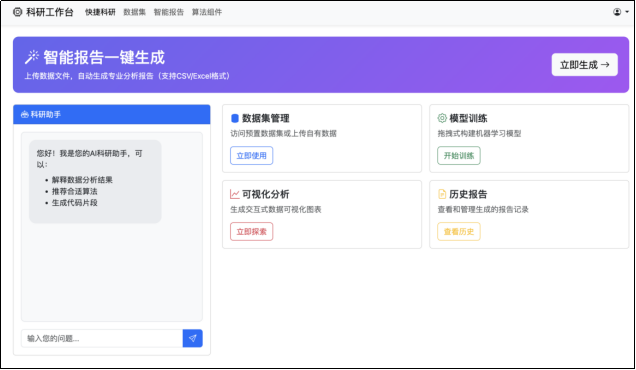
Task: Click text 拖拽式构建机器学习模型
Action: [479, 133]
